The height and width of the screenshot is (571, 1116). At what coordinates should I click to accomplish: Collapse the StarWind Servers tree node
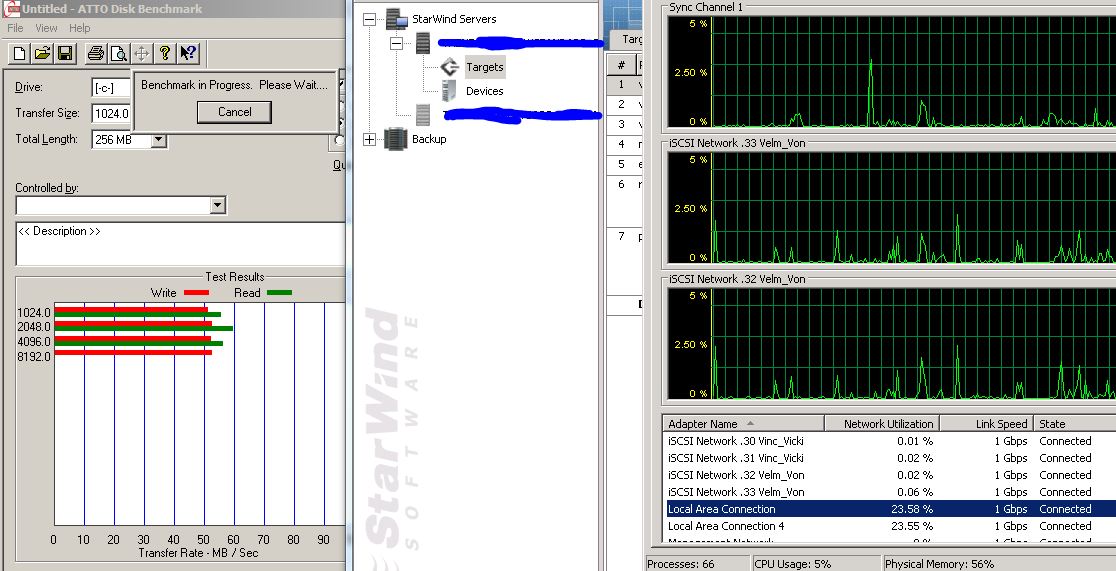(369, 19)
